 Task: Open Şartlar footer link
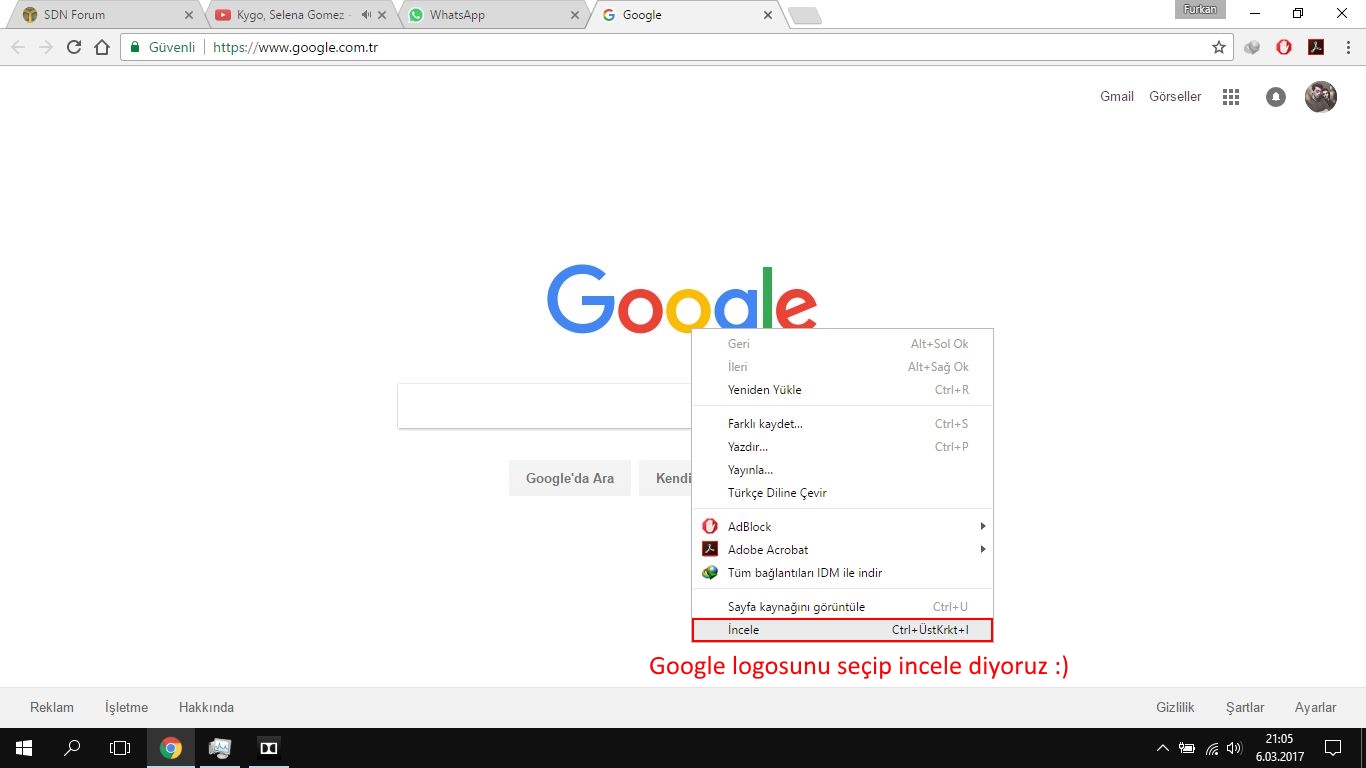1245,707
